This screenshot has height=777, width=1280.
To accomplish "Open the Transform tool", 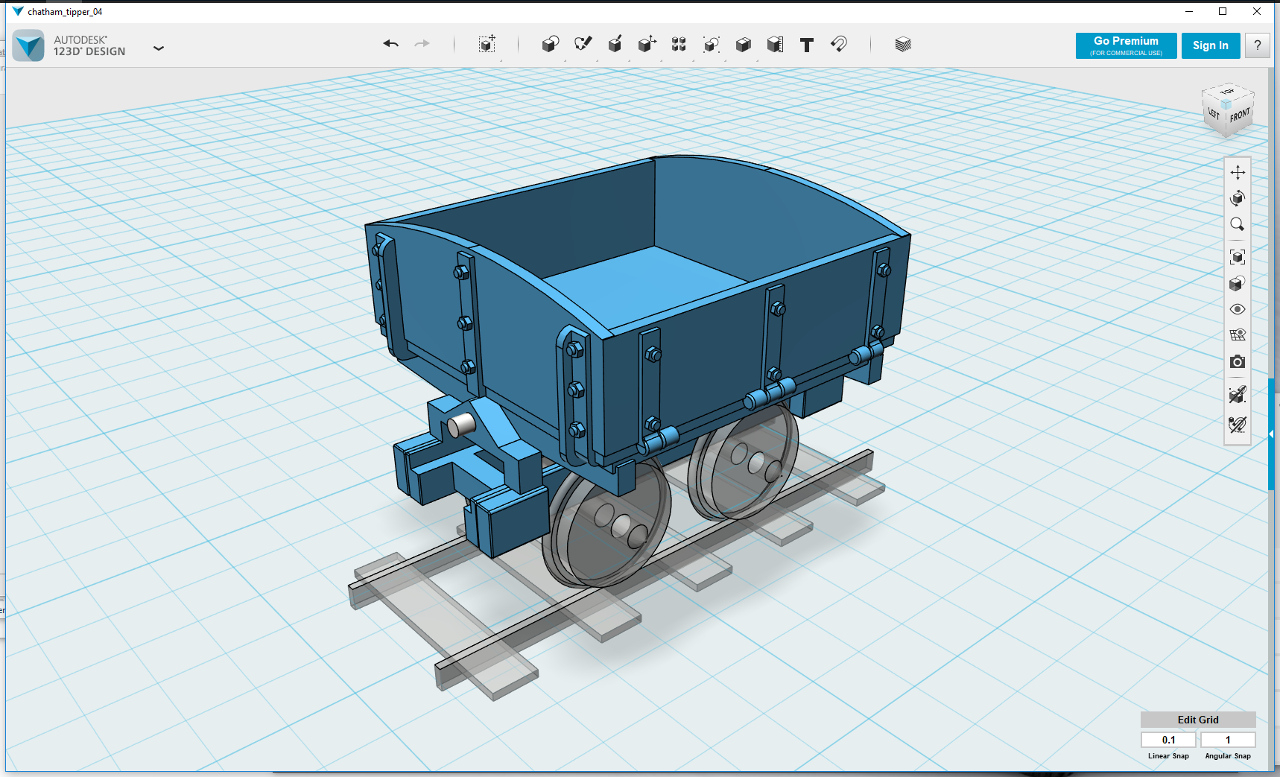I will tap(487, 44).
